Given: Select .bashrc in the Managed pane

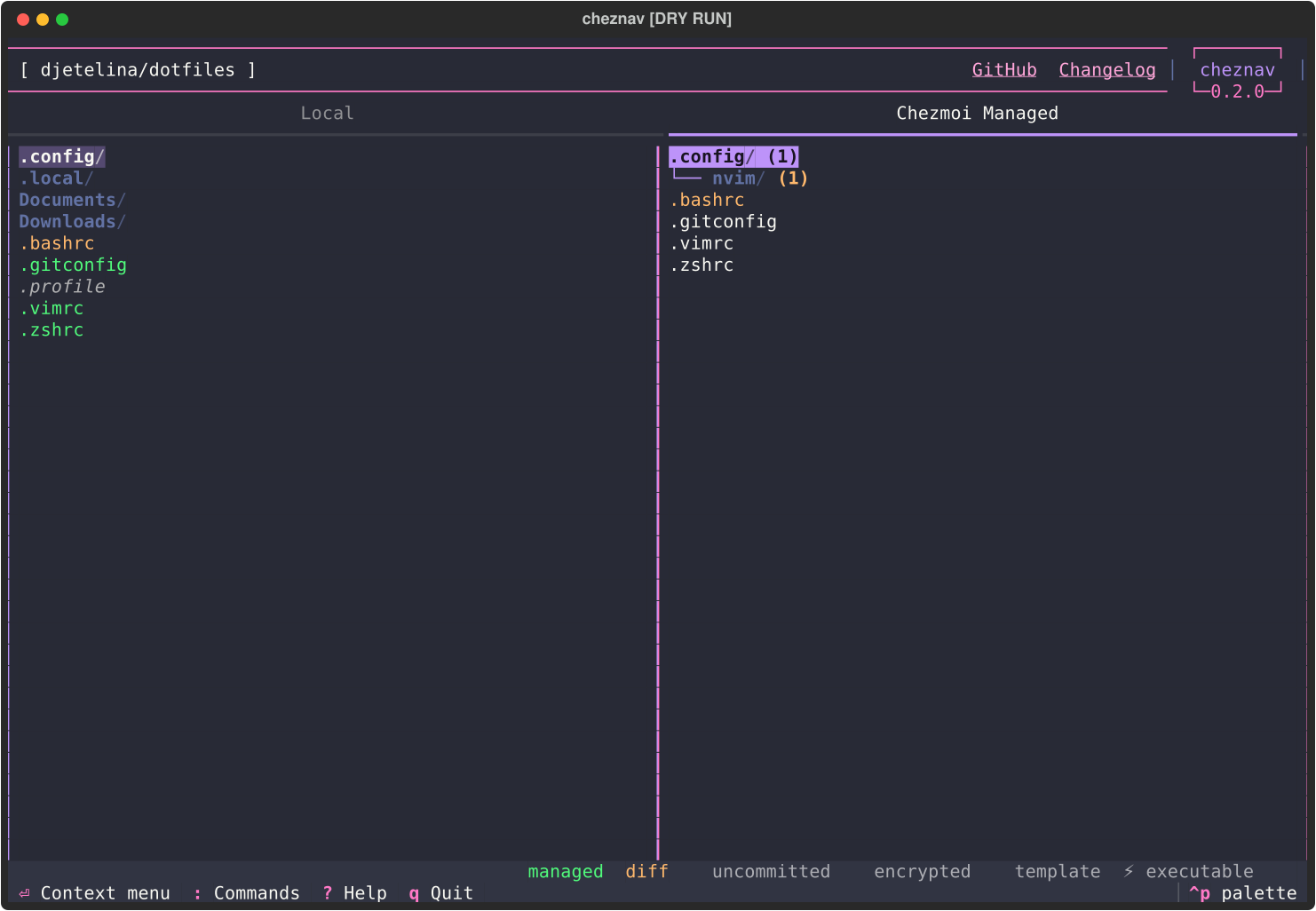Looking at the screenshot, I should click(x=707, y=201).
